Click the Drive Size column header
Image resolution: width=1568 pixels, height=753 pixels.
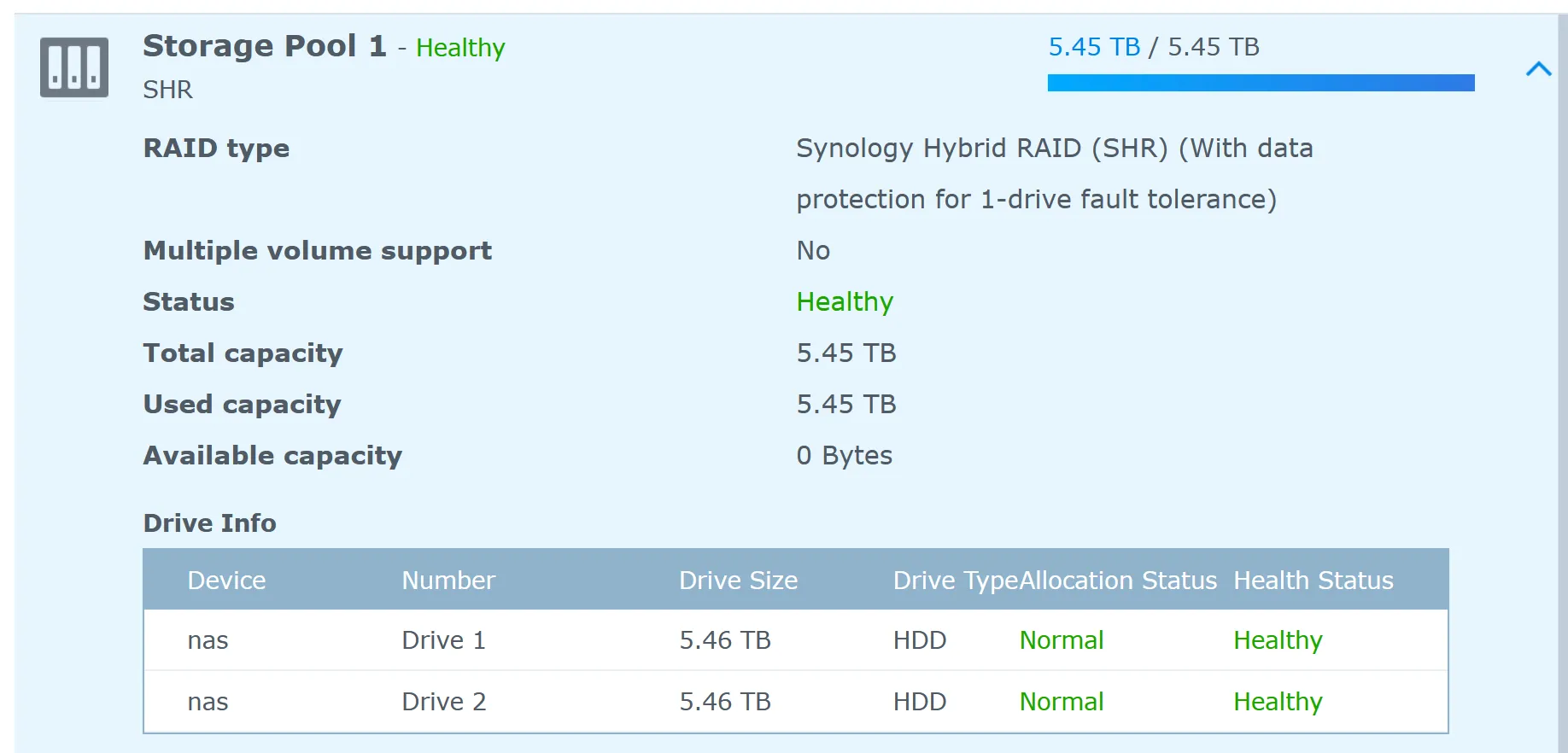coord(738,581)
